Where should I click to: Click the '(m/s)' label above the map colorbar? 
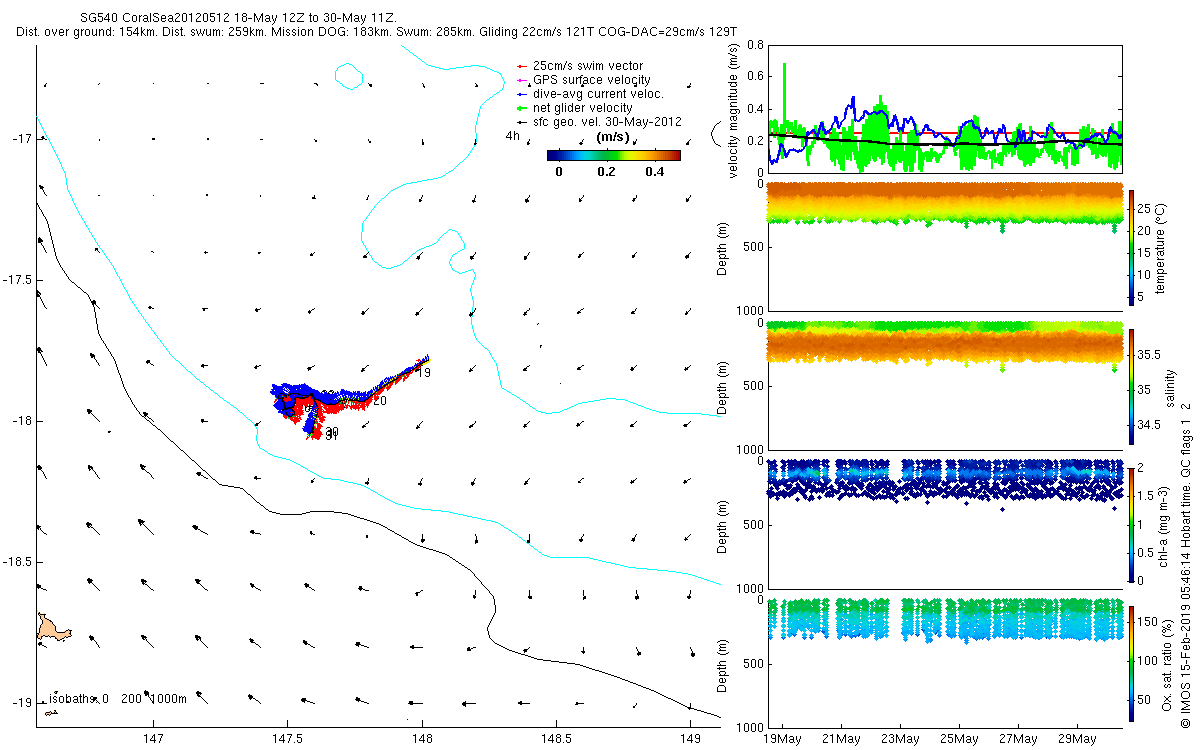[612, 136]
